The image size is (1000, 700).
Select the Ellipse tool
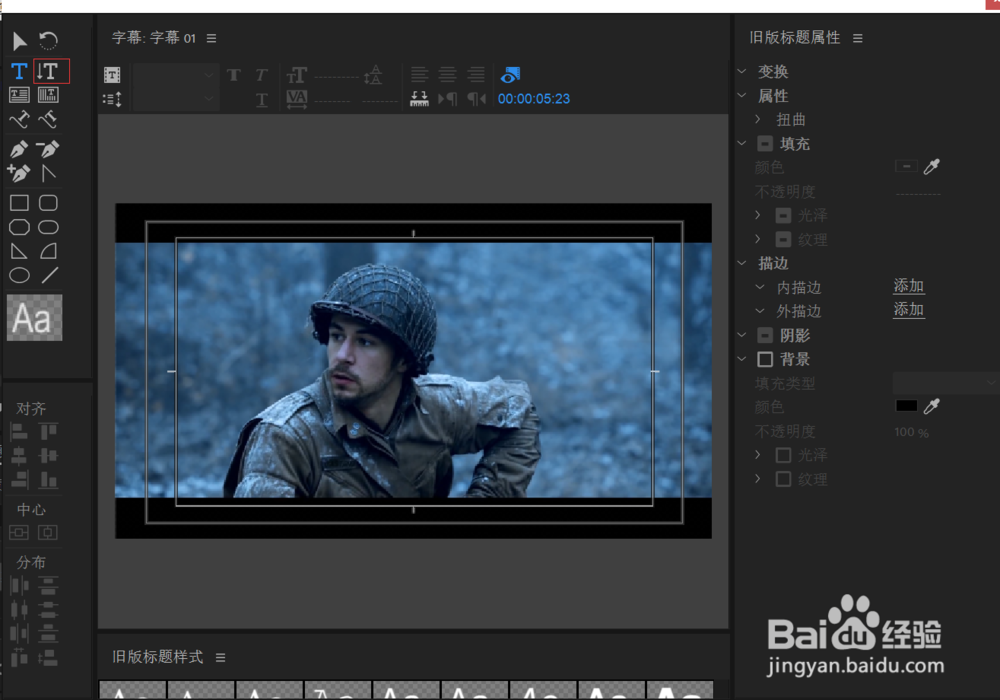tap(19, 275)
